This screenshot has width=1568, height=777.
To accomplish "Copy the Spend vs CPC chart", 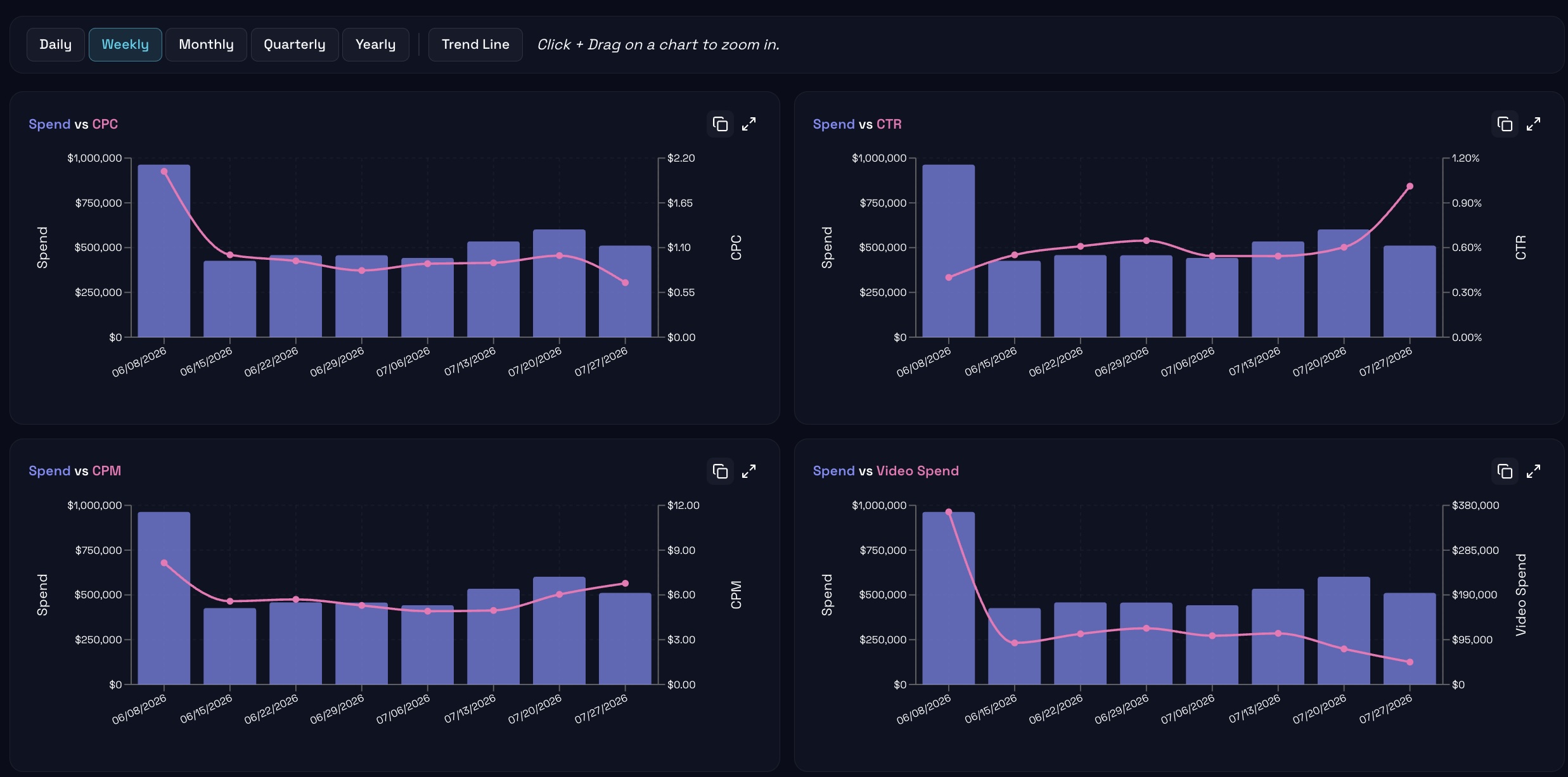I will pos(720,124).
